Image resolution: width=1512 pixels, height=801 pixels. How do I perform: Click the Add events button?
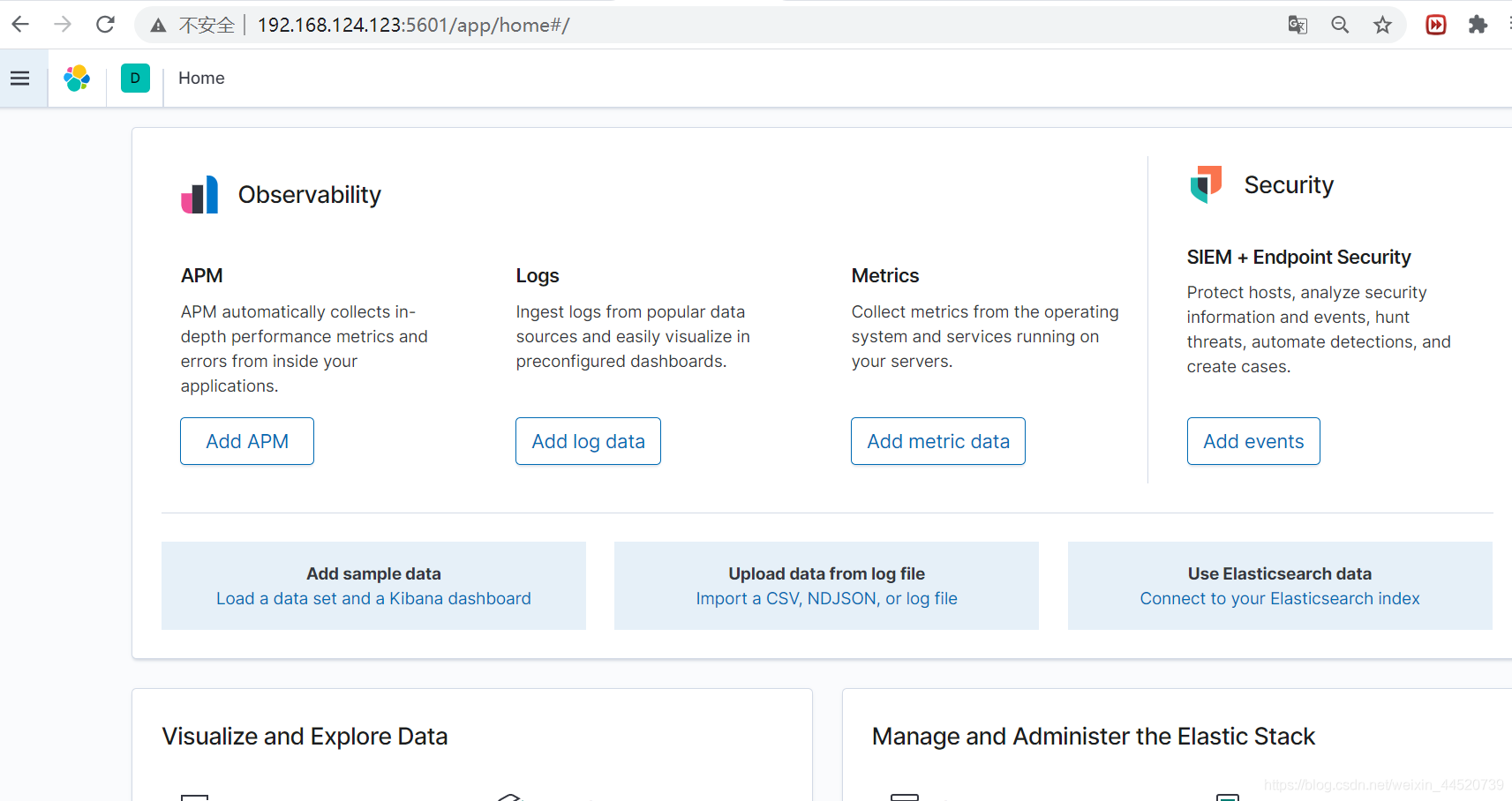[1253, 441]
